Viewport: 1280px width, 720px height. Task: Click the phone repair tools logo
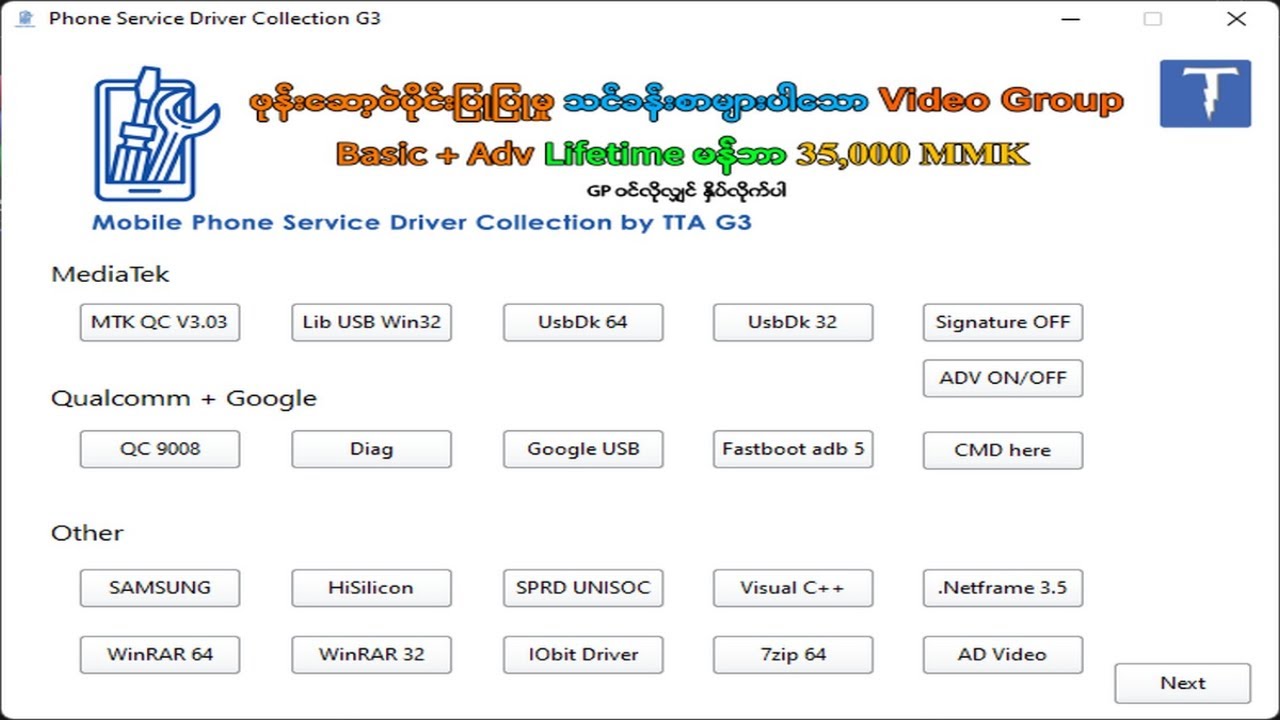pos(156,134)
